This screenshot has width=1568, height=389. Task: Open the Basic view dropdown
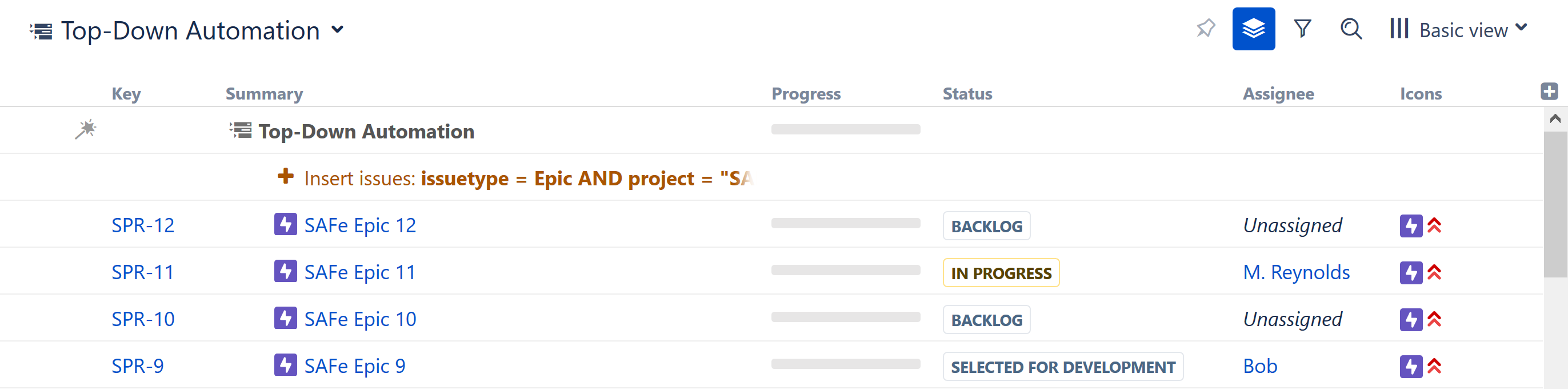tap(1459, 29)
